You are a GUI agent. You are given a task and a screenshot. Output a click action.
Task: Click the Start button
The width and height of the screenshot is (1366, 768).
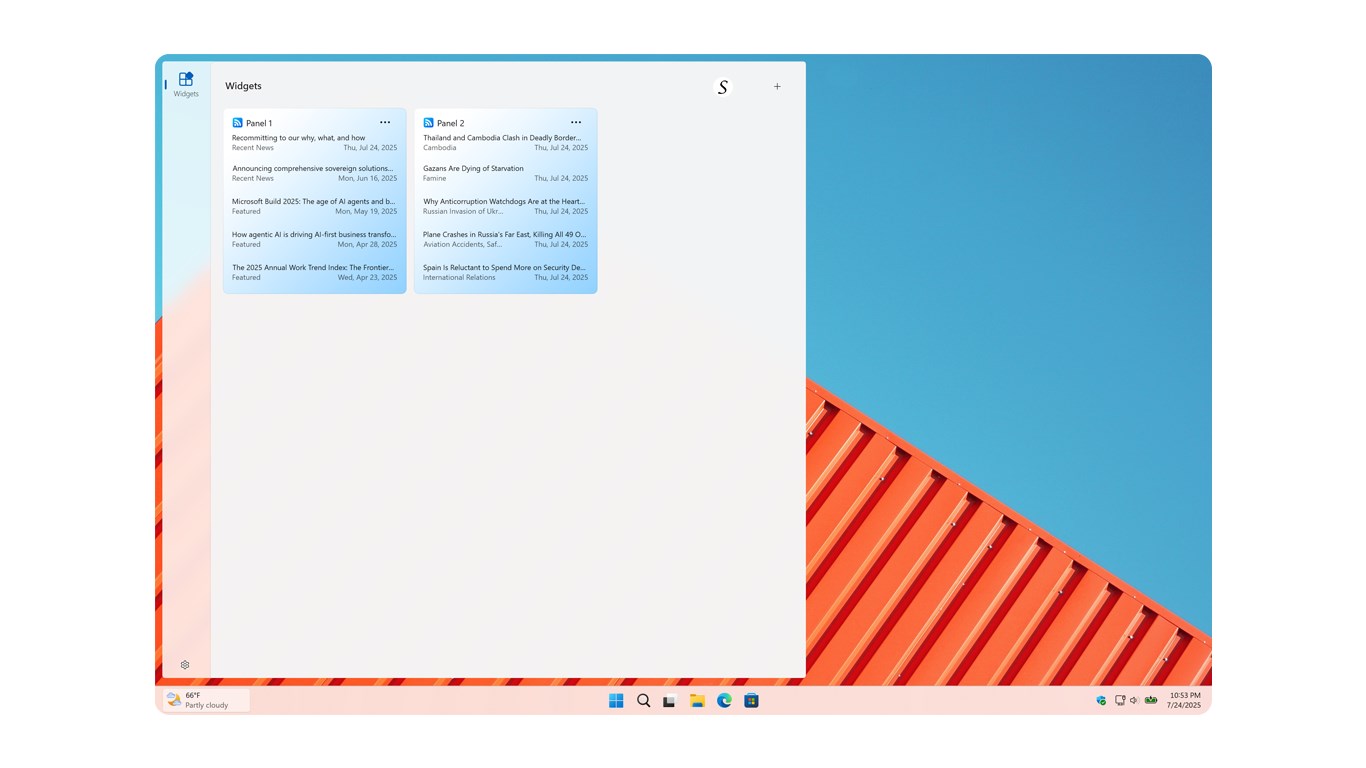click(x=616, y=700)
